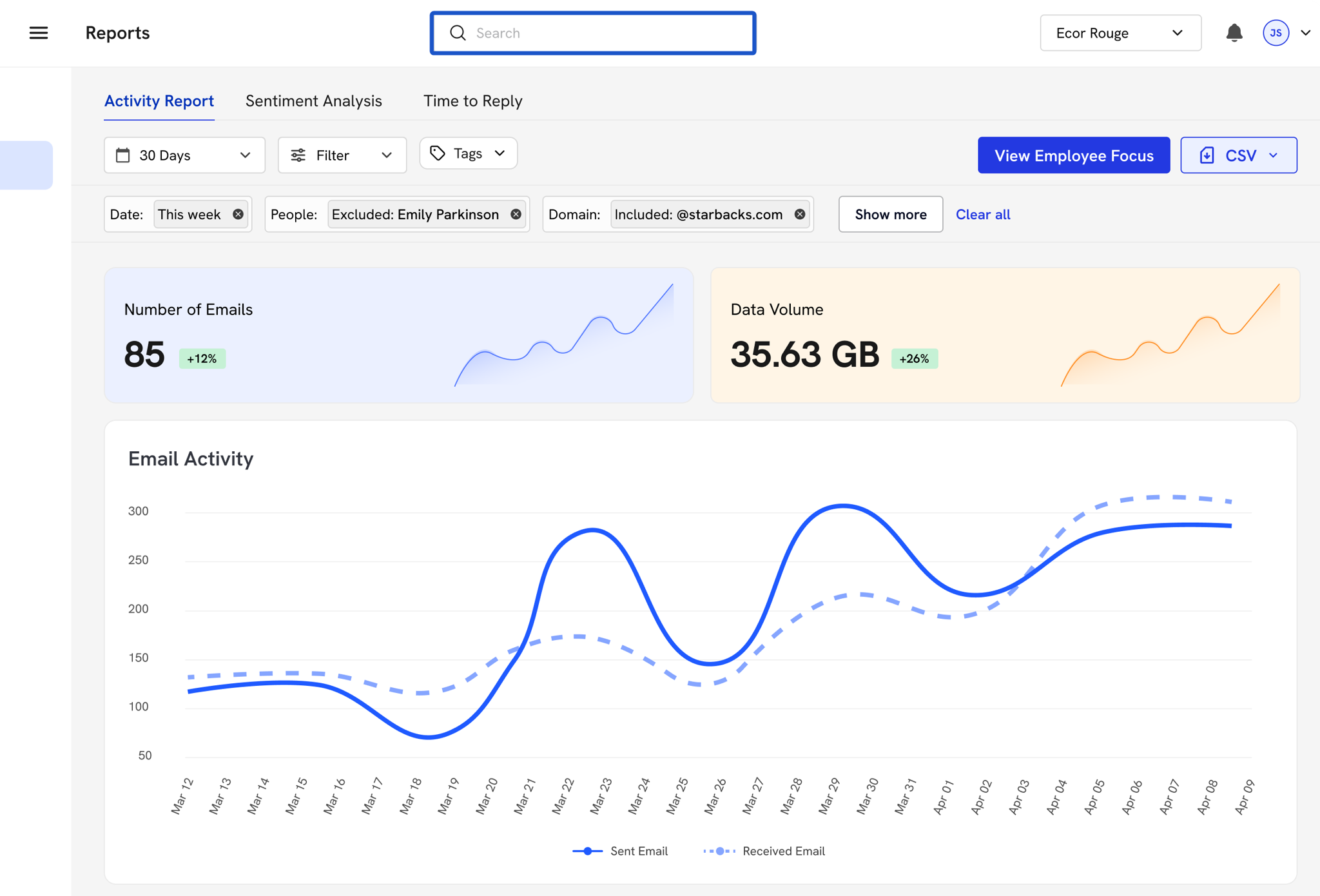Image resolution: width=1320 pixels, height=896 pixels.
Task: Click the Clear all link
Action: point(982,214)
